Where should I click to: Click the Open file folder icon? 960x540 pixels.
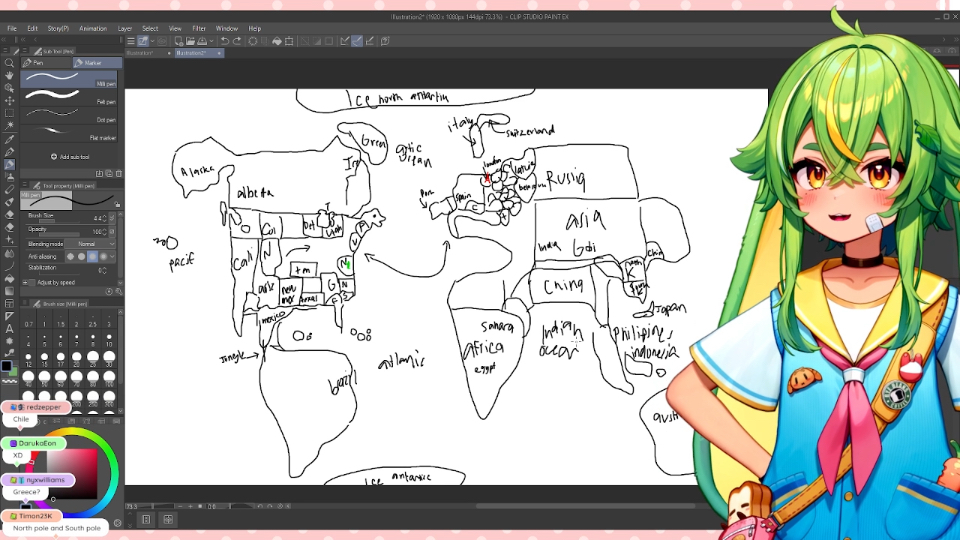tap(190, 41)
